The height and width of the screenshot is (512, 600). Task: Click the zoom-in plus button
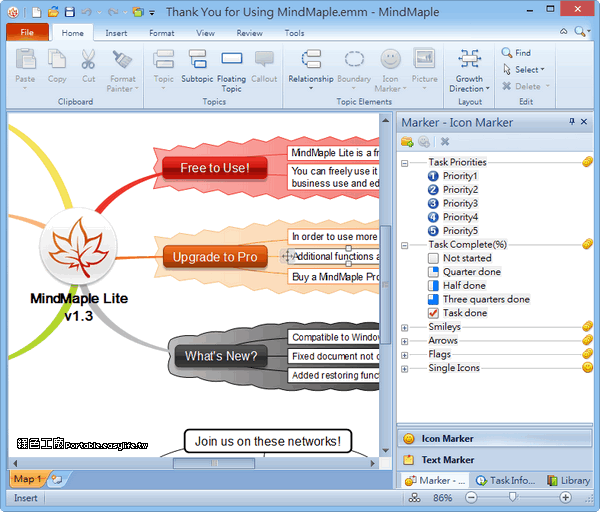coord(565,497)
